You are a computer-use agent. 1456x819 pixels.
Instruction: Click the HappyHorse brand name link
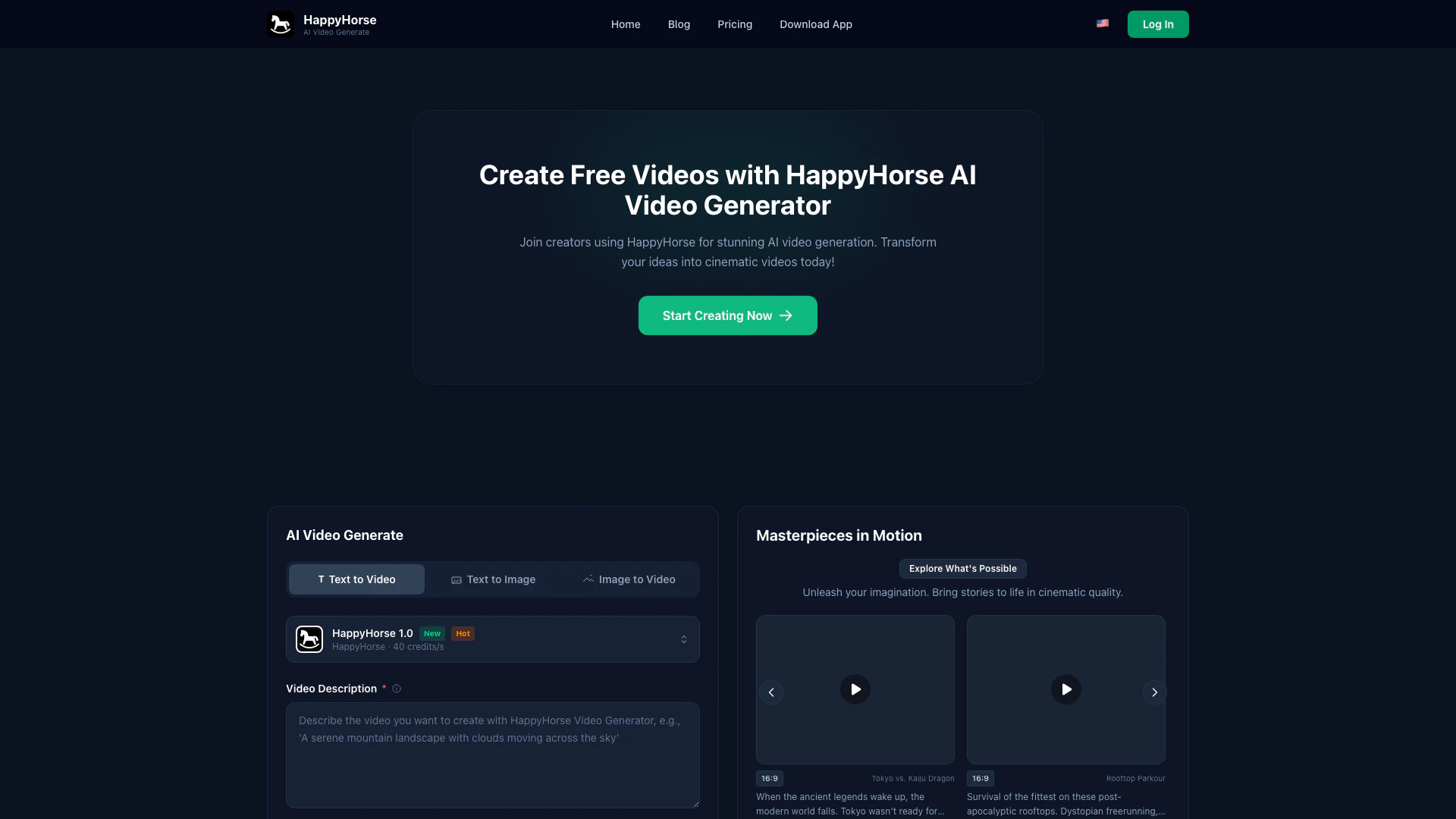(340, 20)
